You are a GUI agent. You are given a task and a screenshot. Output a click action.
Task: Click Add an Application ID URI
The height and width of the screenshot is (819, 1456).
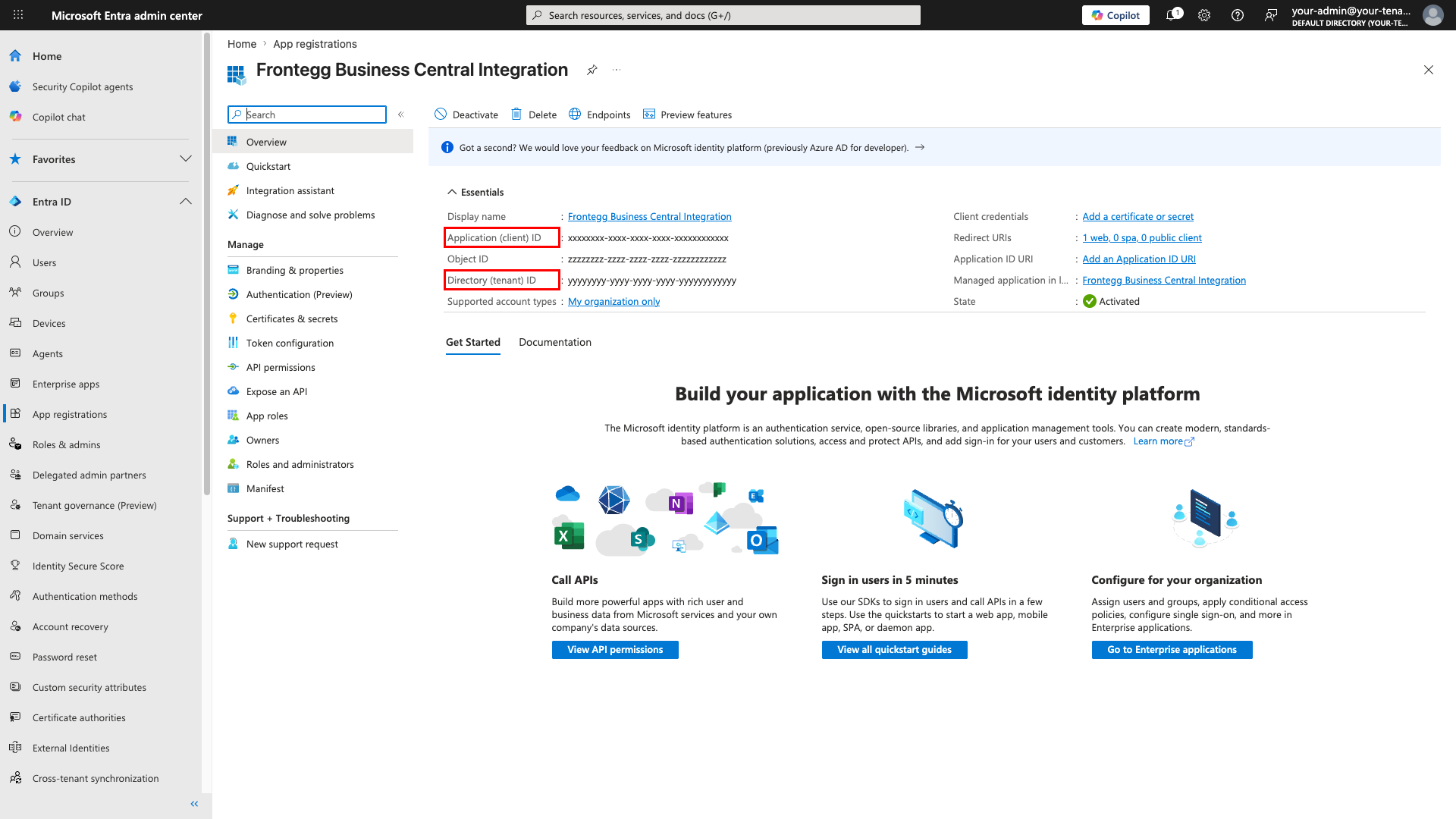(x=1139, y=259)
